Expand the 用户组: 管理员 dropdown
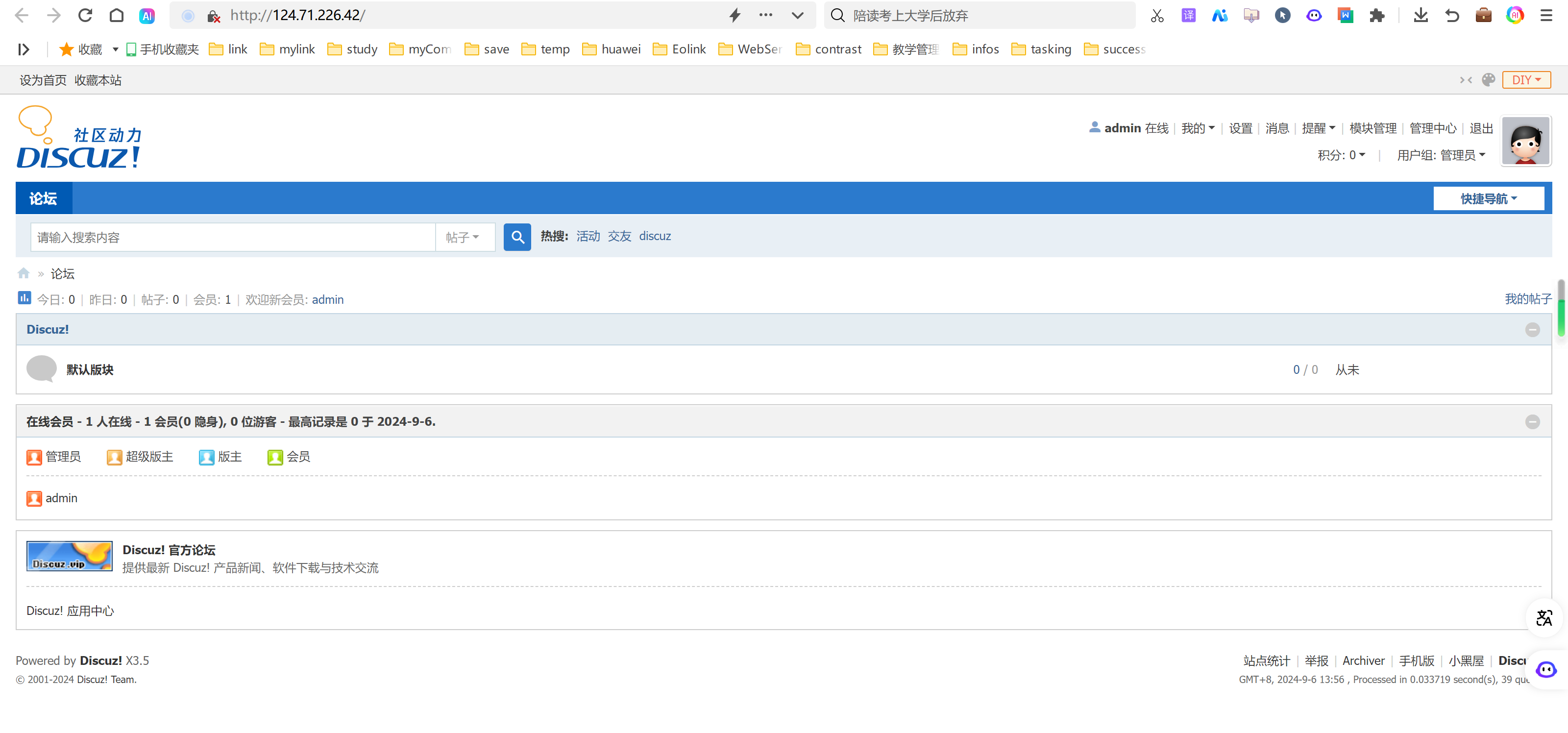1568x733 pixels. point(1441,155)
